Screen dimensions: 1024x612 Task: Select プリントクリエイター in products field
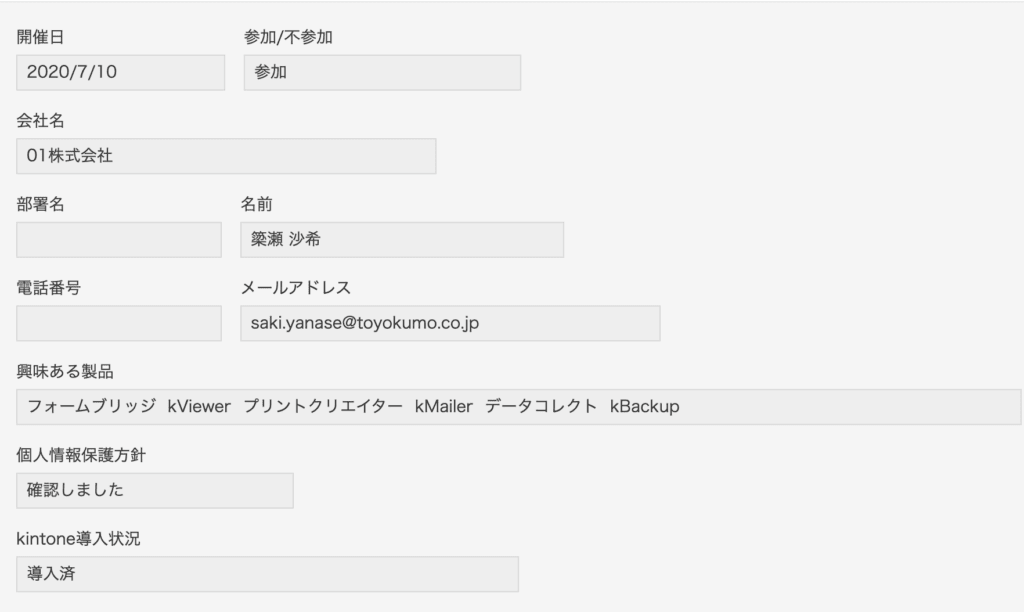pos(323,406)
